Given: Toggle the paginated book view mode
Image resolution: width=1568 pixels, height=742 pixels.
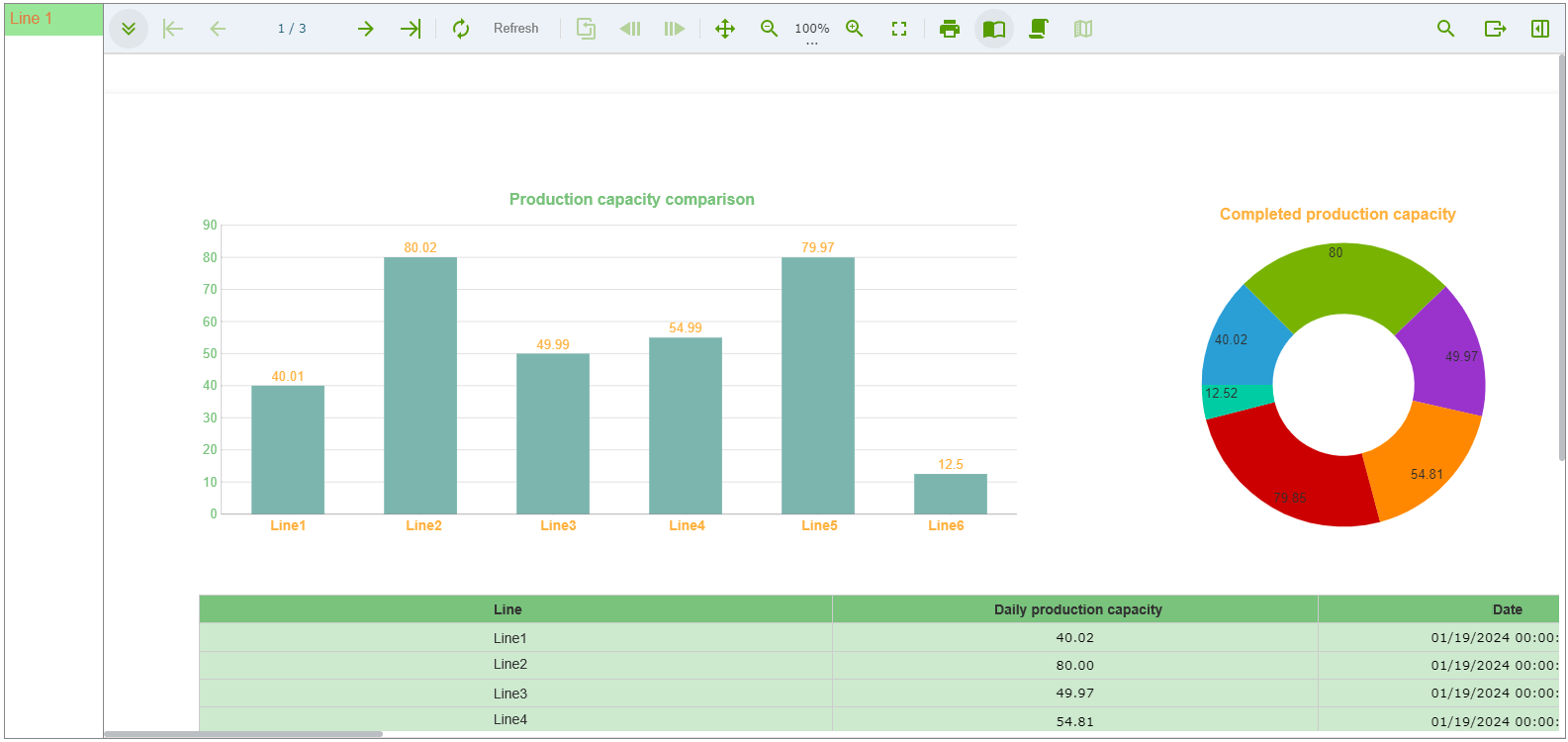Looking at the screenshot, I should 994,29.
